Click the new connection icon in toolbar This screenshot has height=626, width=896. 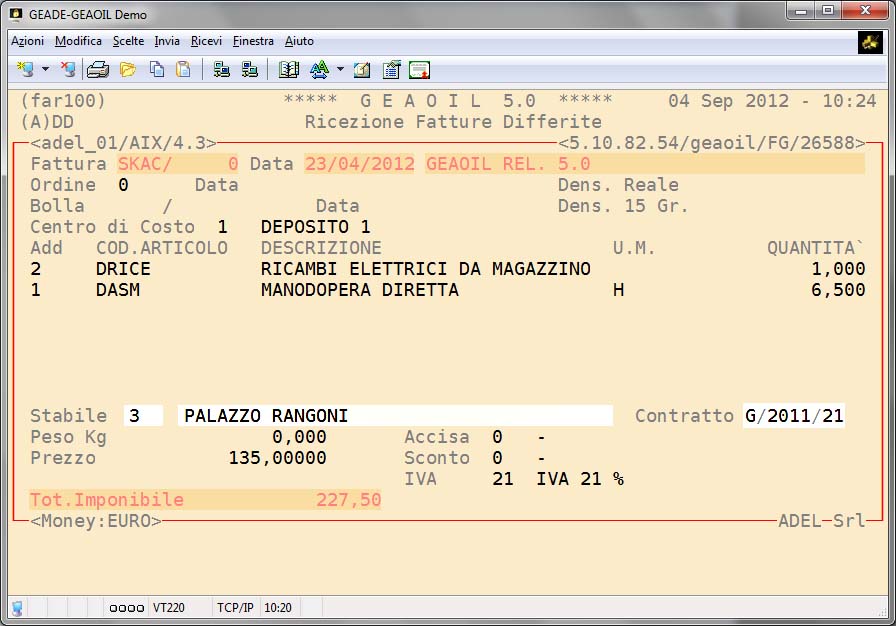25,69
